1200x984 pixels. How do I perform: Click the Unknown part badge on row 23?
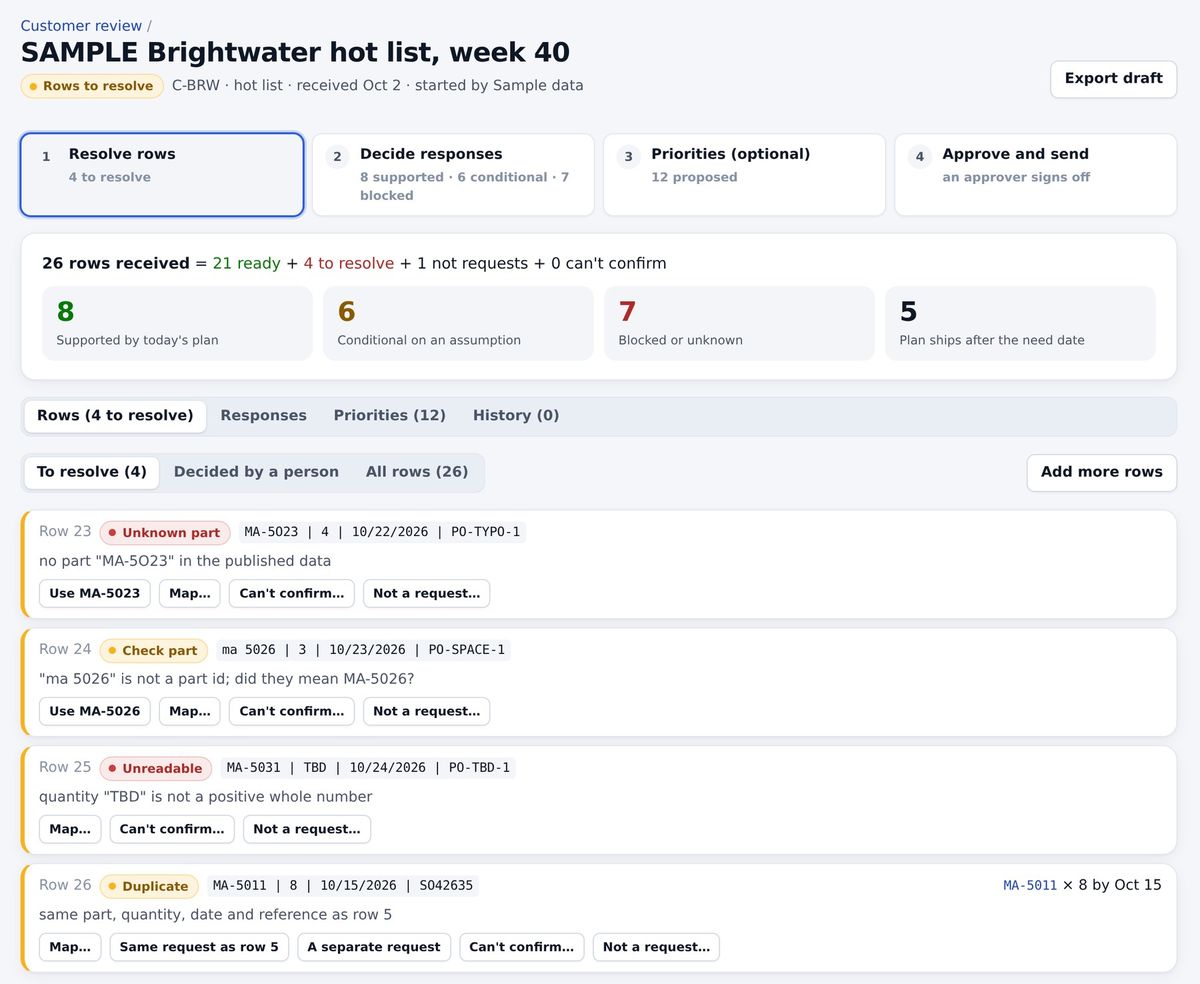[165, 533]
